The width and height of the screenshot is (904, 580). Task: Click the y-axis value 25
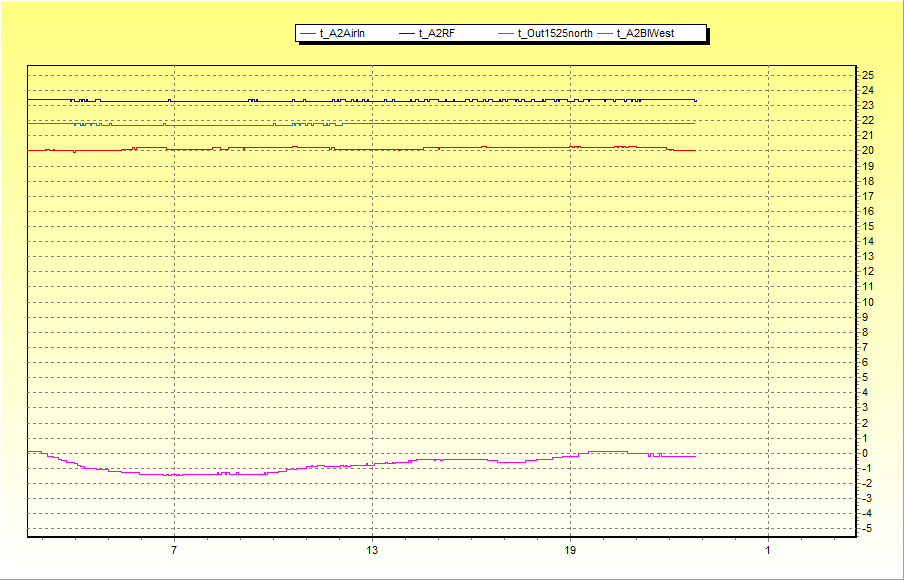point(868,75)
